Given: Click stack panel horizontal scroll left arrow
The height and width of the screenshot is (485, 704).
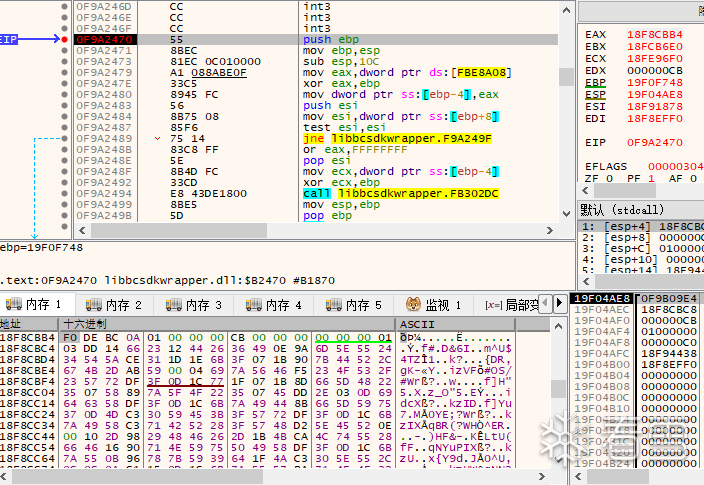Looking at the screenshot, I should (578, 476).
